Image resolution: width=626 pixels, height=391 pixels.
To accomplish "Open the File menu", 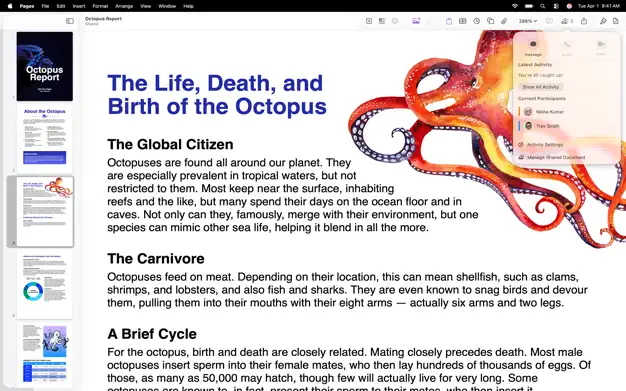I will pos(46,6).
